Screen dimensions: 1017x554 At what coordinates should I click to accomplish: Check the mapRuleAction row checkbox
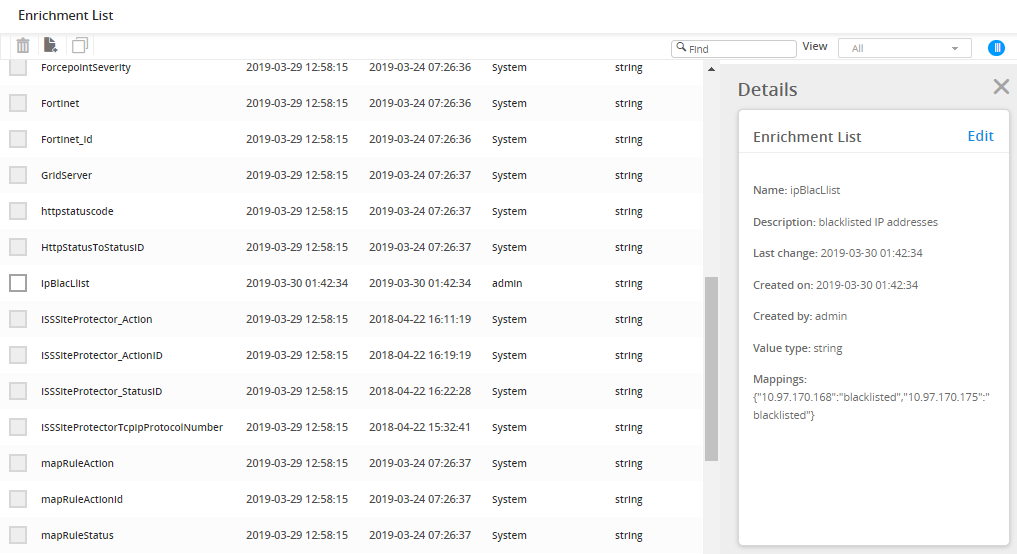tap(18, 463)
